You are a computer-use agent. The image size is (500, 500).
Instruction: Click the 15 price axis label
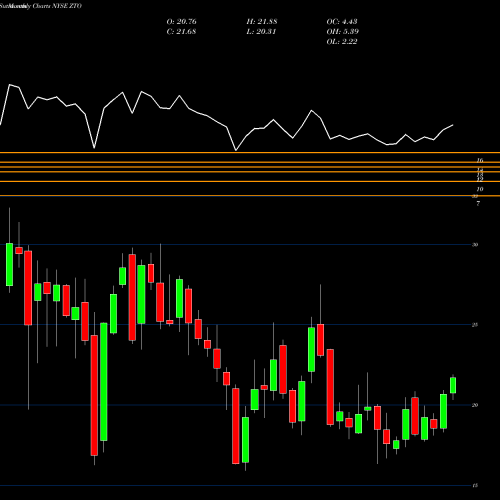tap(475, 485)
